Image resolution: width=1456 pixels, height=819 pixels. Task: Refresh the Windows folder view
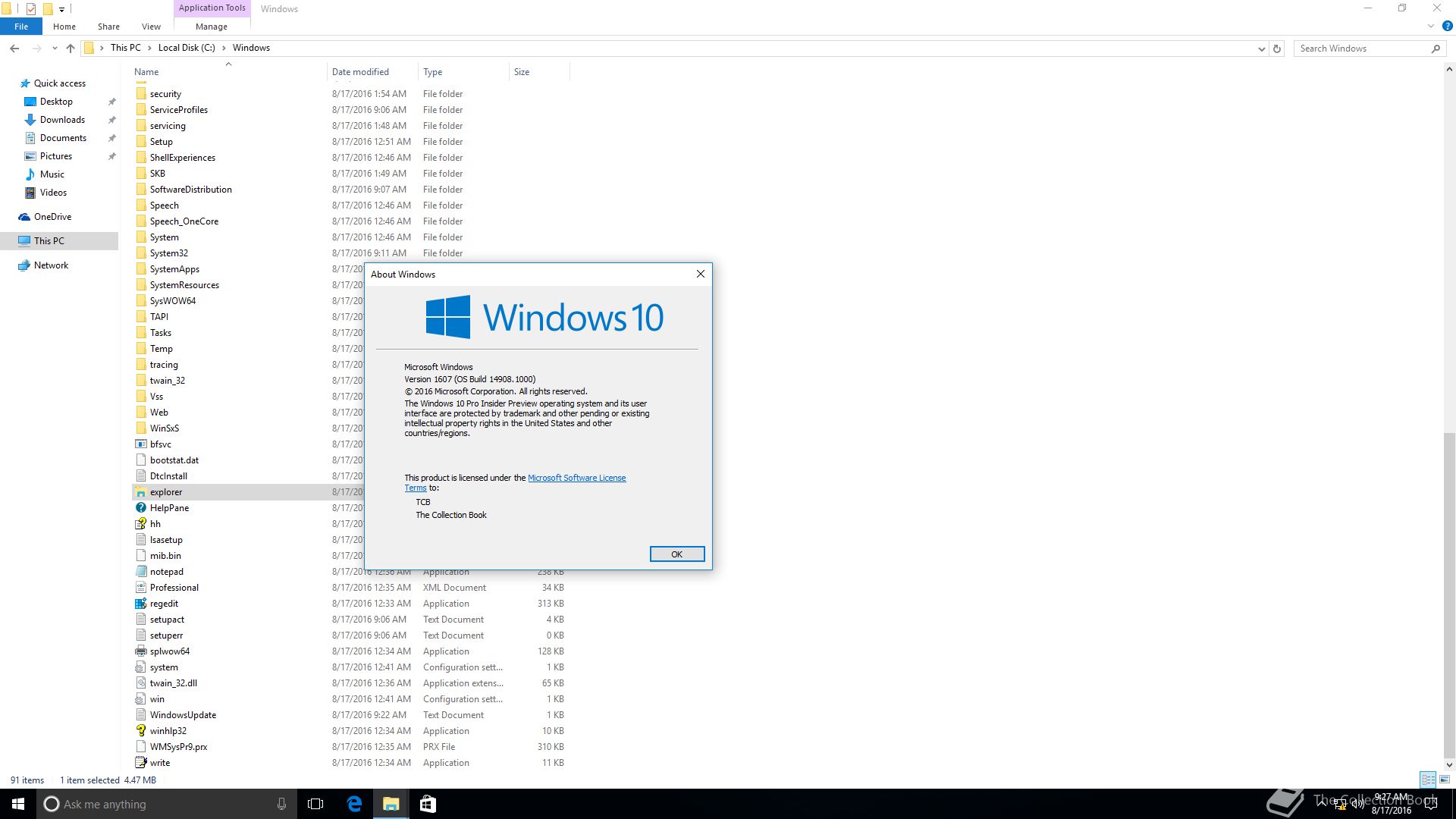pyautogui.click(x=1277, y=49)
